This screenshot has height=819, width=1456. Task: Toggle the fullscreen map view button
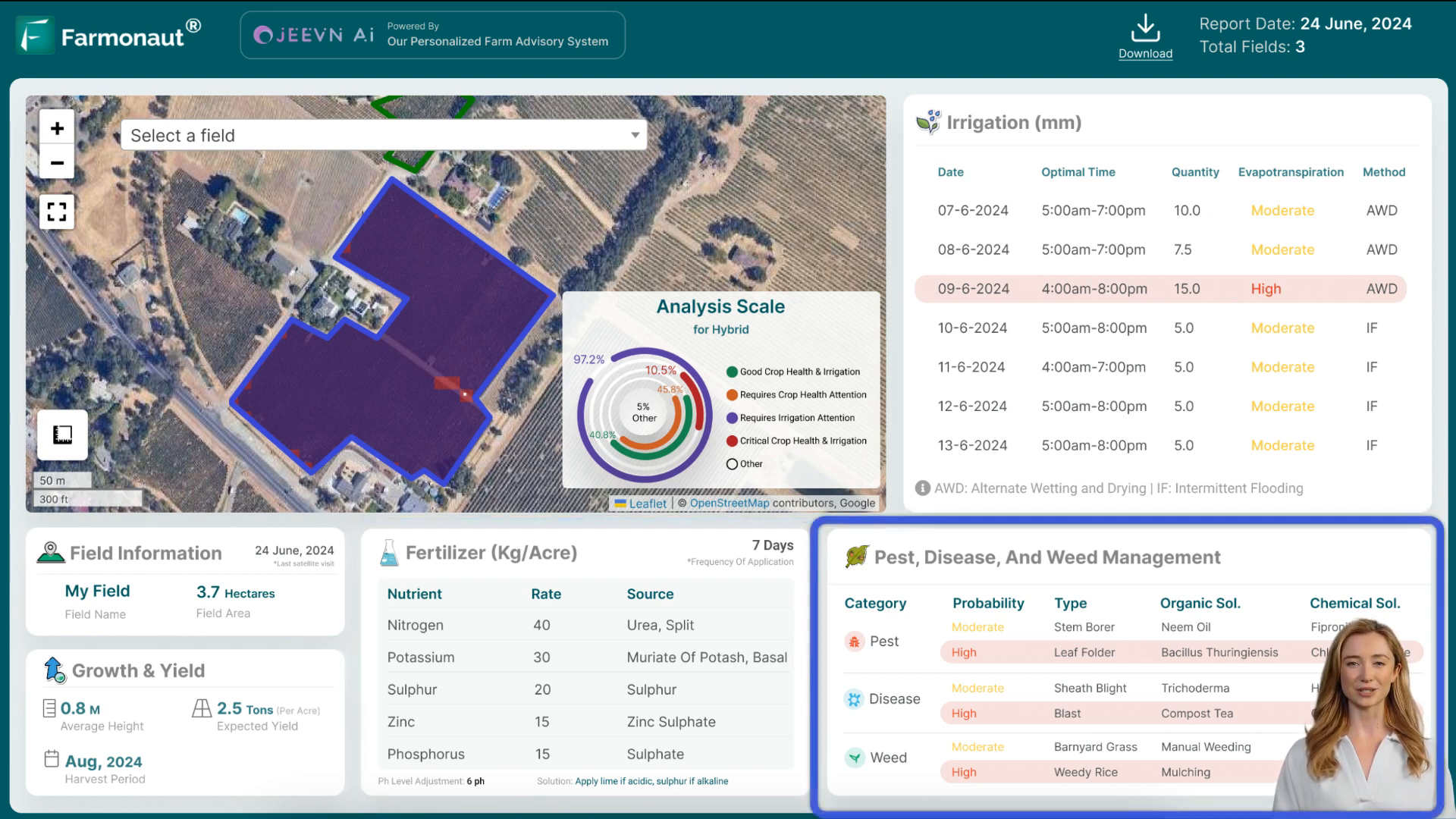57,210
